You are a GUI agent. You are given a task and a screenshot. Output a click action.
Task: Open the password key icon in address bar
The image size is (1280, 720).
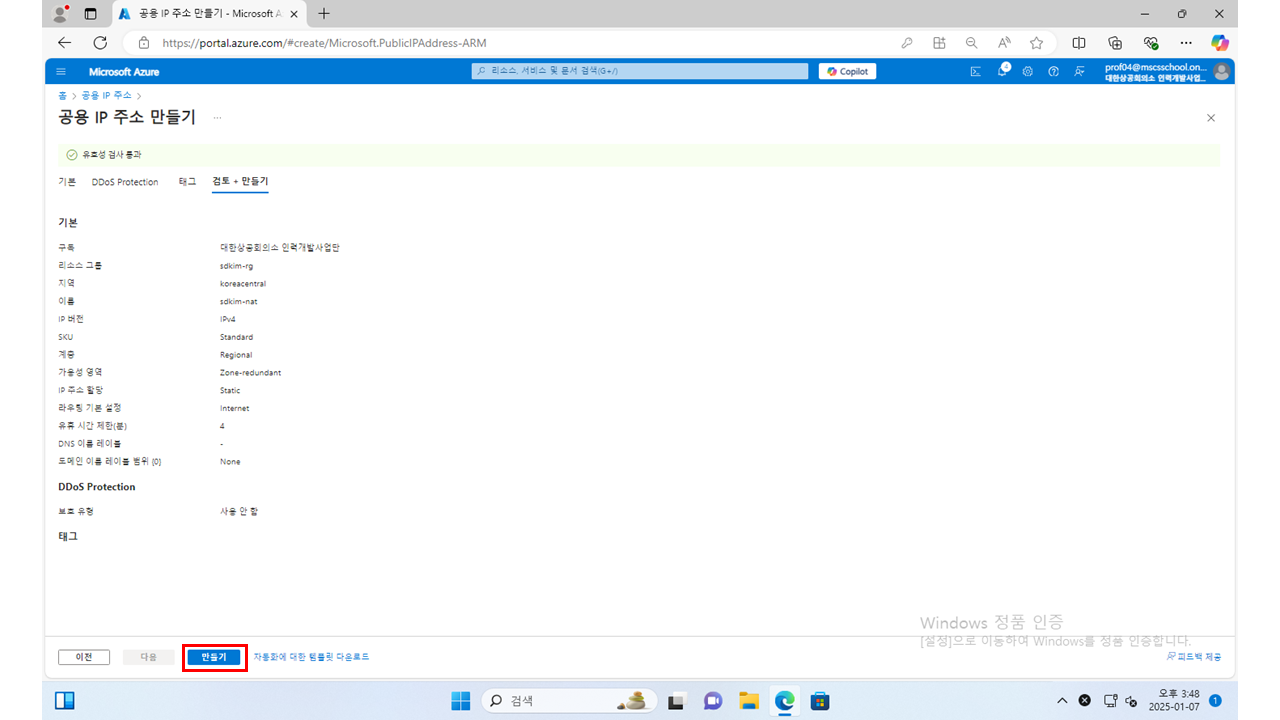tap(907, 43)
